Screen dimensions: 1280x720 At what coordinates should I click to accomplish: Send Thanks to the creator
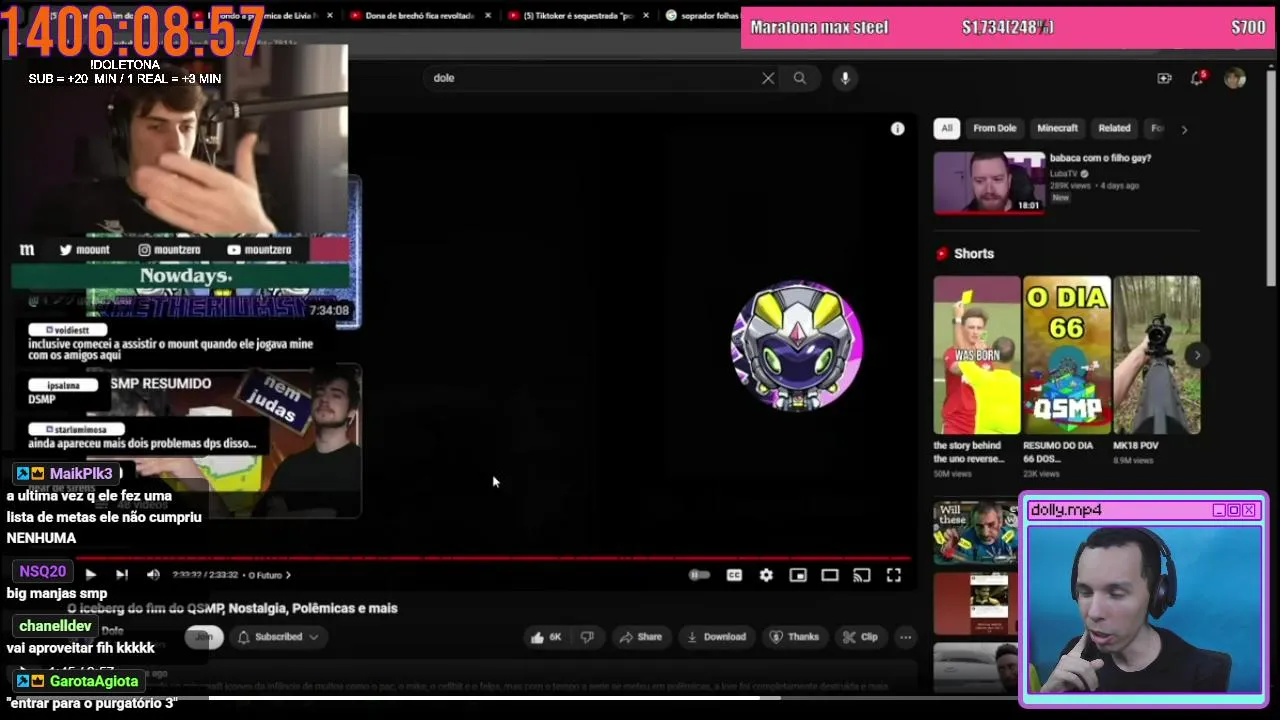(794, 637)
